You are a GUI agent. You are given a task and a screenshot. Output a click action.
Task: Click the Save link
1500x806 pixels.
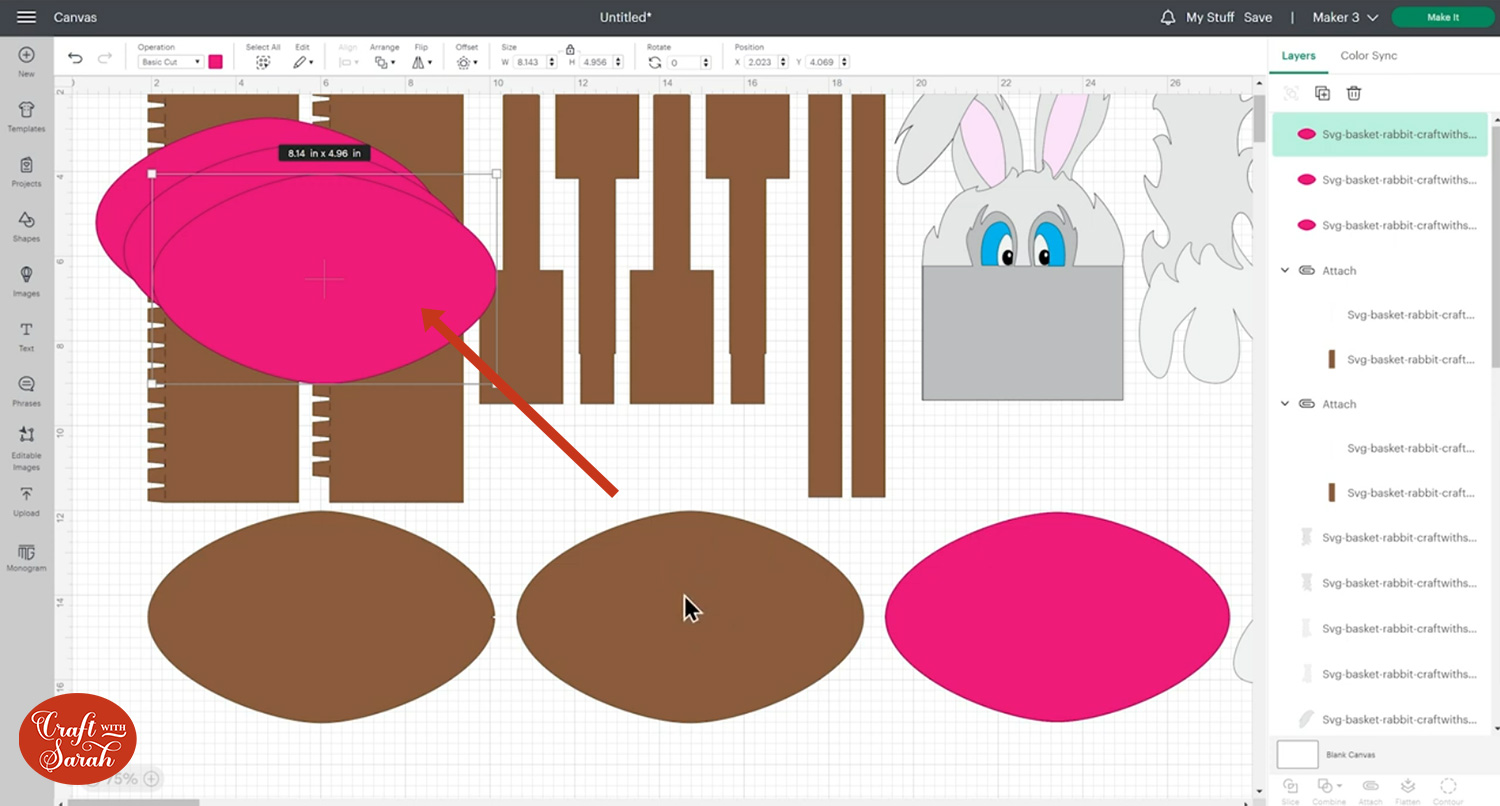(1257, 17)
